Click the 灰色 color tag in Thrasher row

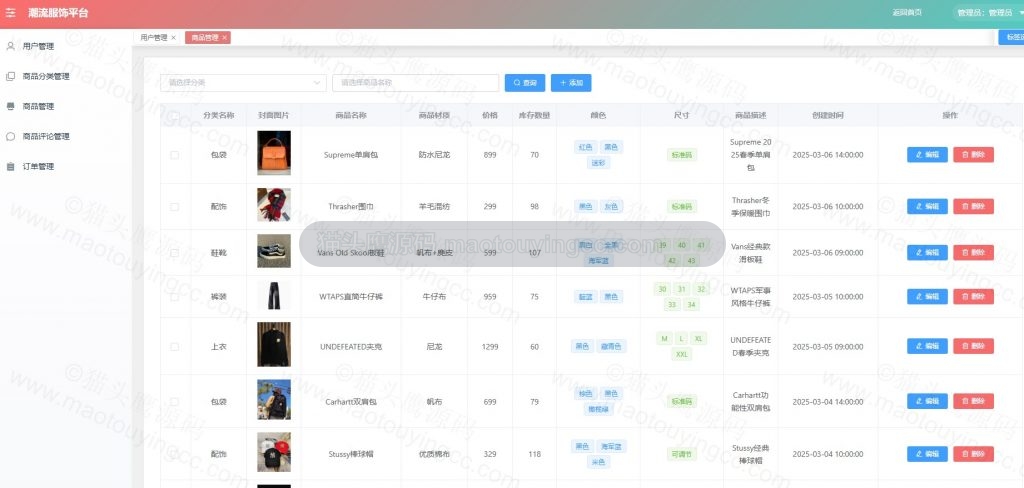point(611,206)
